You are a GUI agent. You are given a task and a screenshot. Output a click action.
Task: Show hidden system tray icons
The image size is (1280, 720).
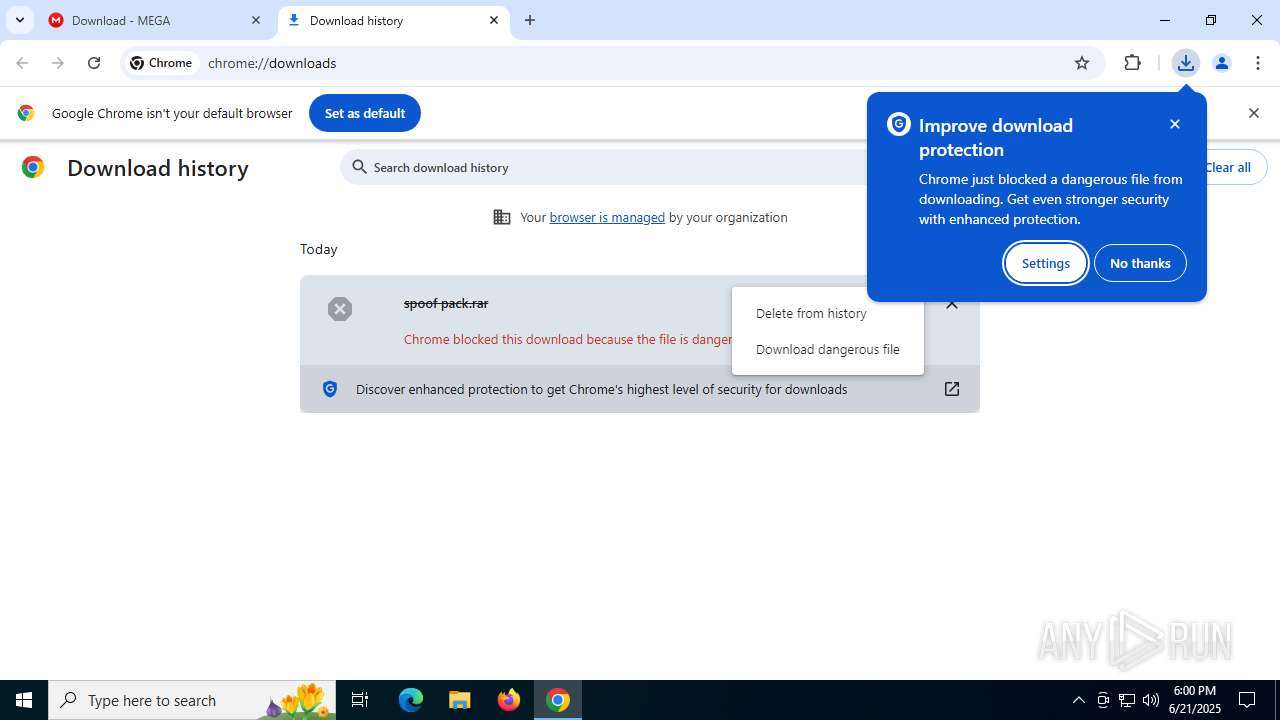point(1078,700)
